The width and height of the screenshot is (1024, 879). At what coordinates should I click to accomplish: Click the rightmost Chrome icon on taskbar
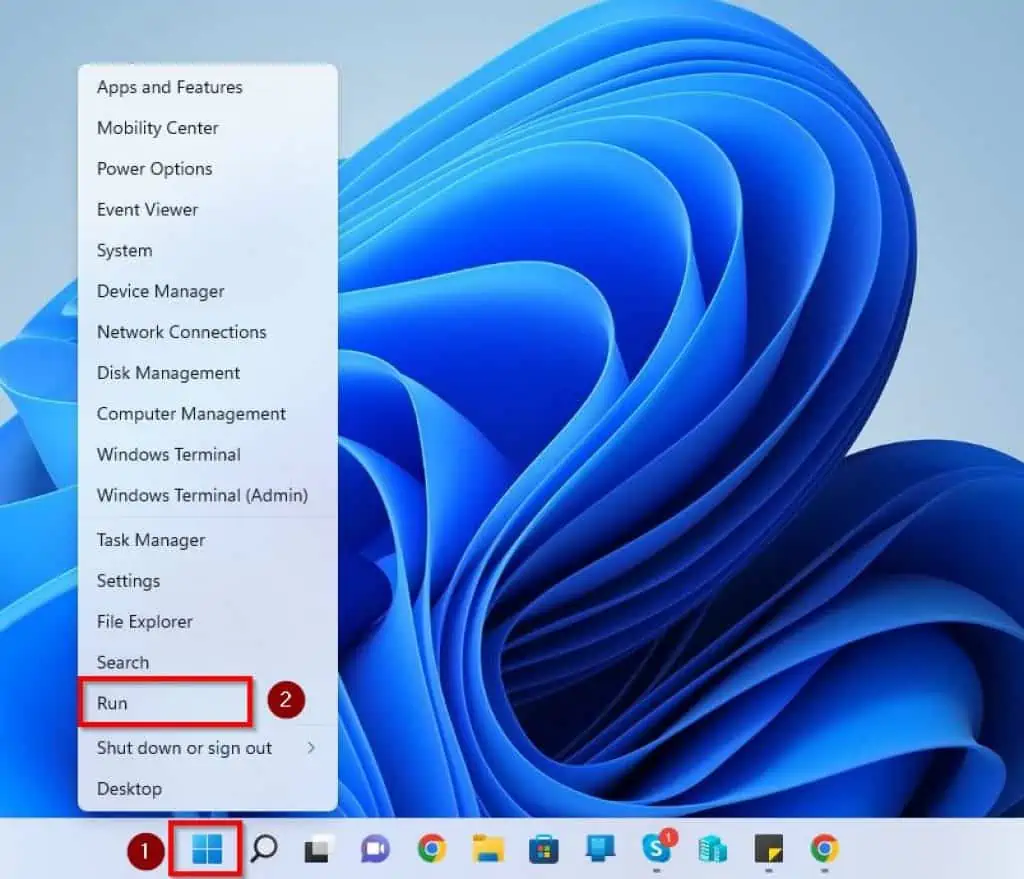pos(824,850)
